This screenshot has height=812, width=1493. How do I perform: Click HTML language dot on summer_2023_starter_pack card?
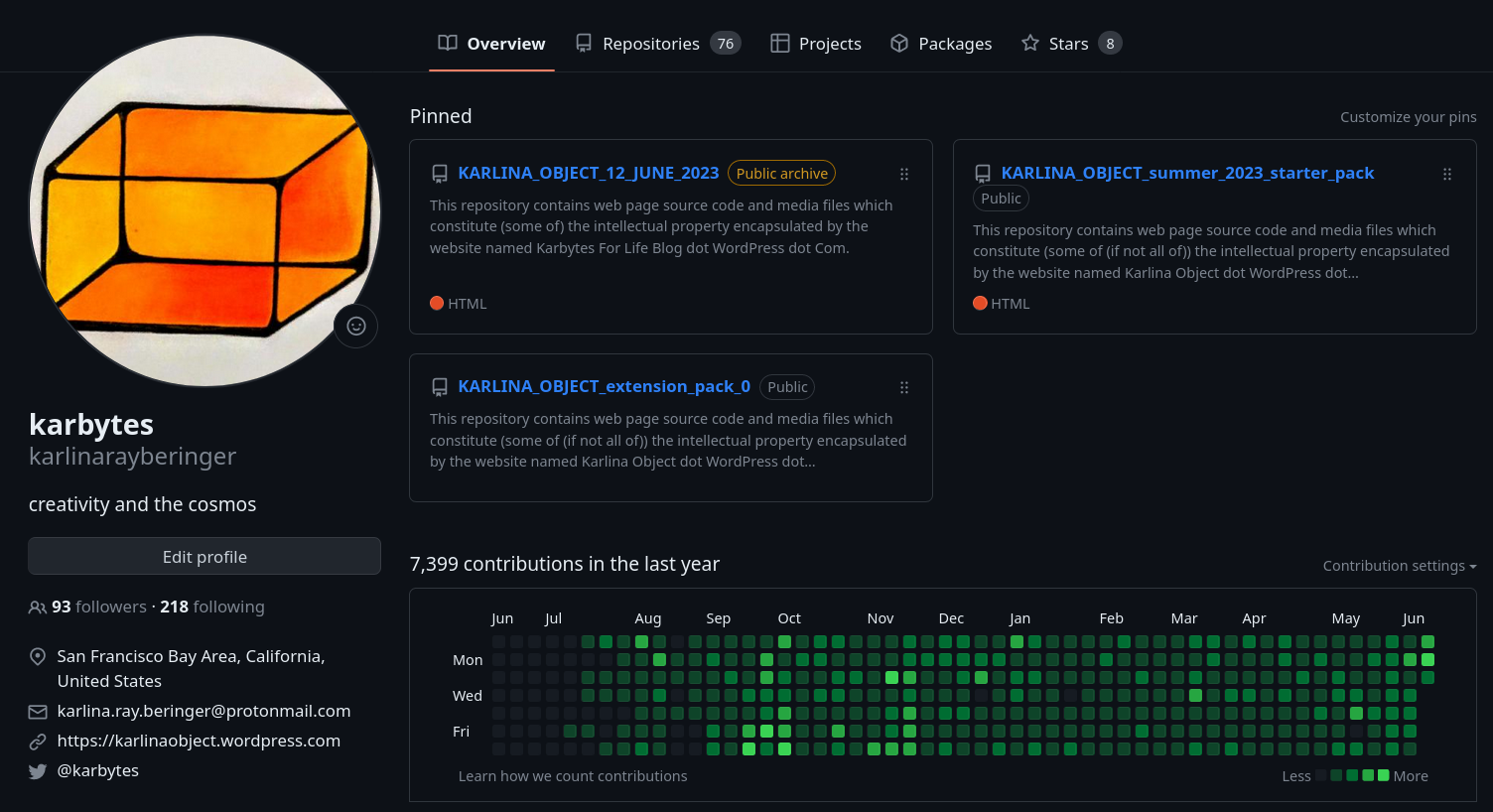(x=980, y=303)
